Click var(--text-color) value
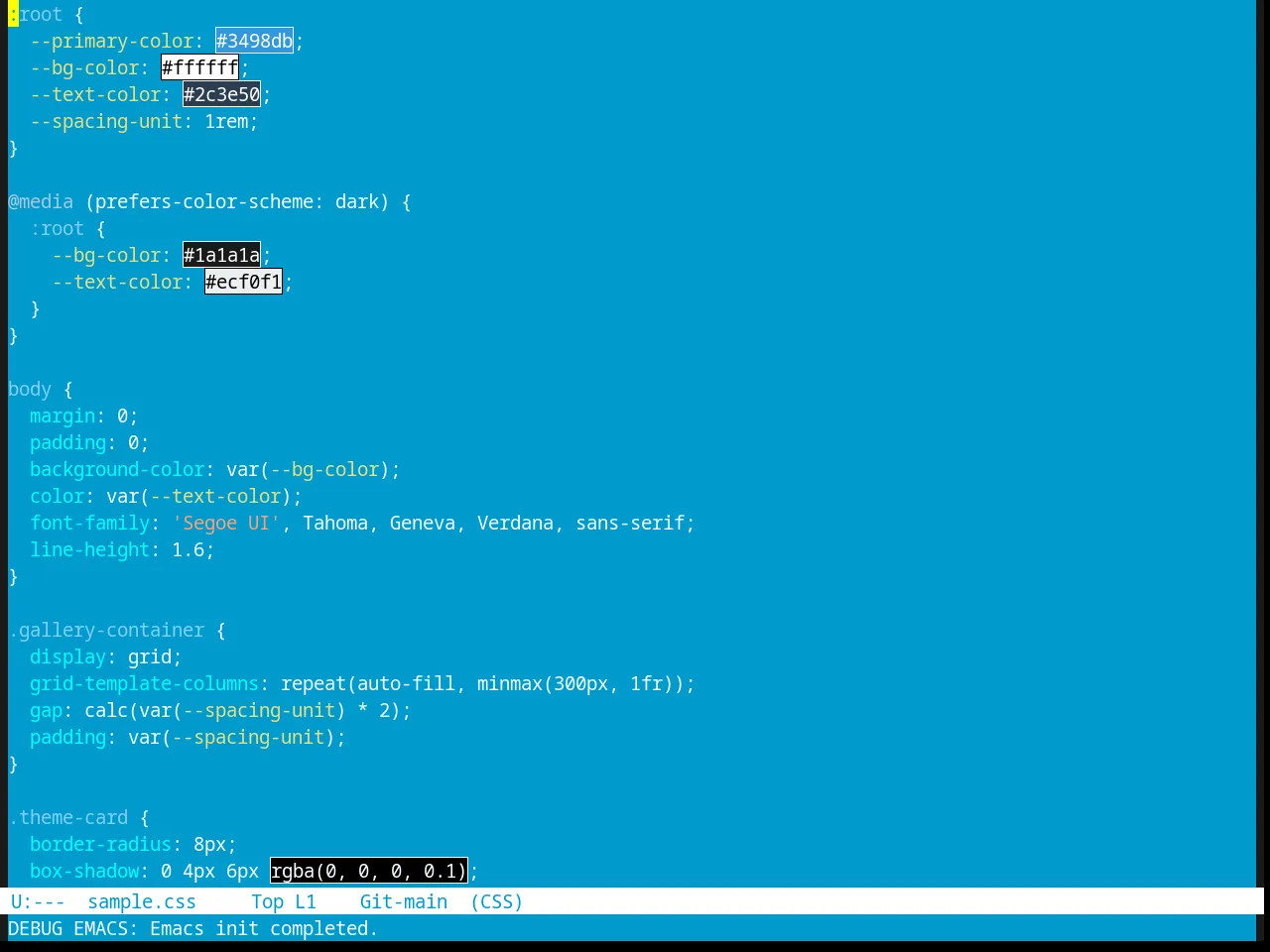The height and width of the screenshot is (952, 1270). pyautogui.click(x=198, y=496)
